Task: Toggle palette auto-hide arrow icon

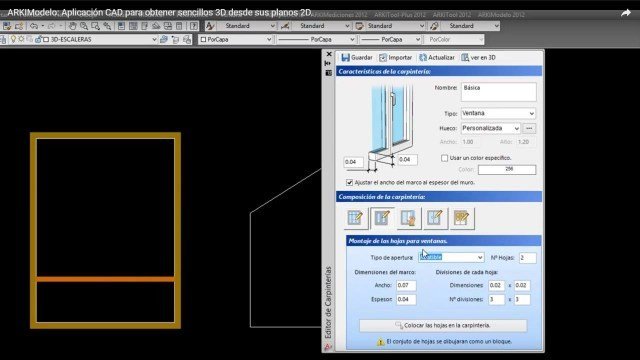Action: [328, 63]
